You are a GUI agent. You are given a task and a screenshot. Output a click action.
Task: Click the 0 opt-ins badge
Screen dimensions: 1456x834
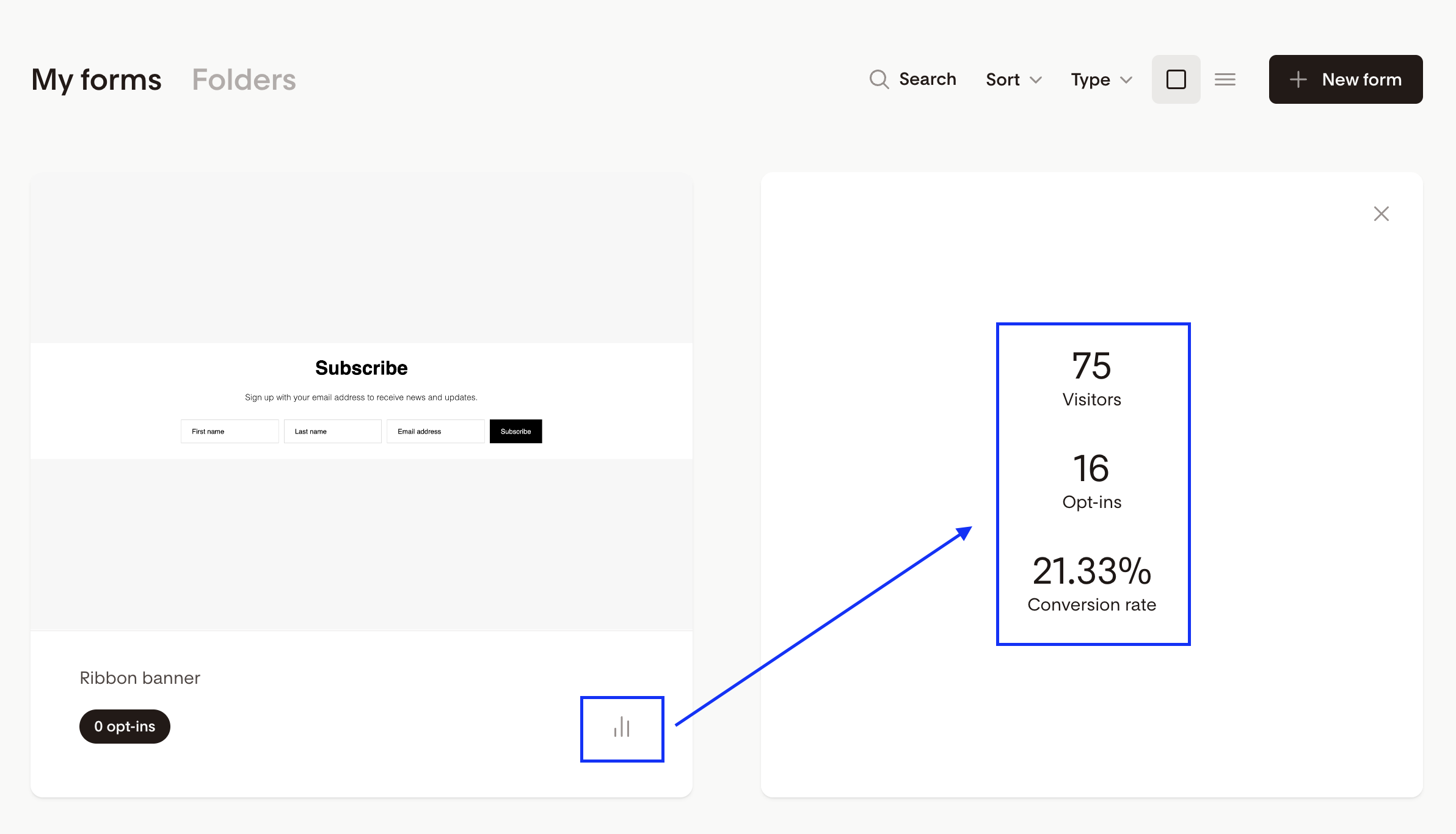[x=125, y=726]
